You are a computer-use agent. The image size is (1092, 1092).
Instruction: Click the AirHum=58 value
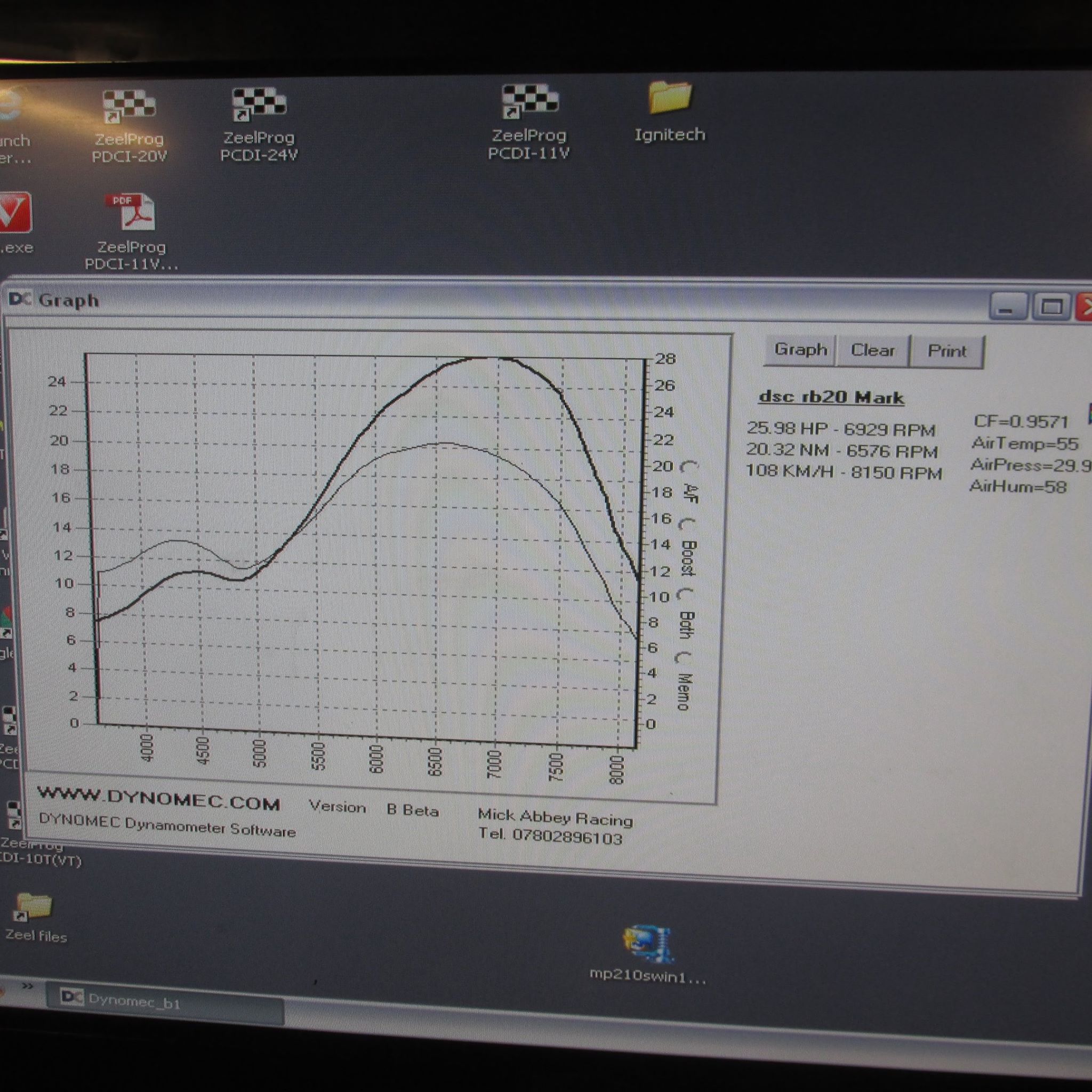click(x=1018, y=486)
